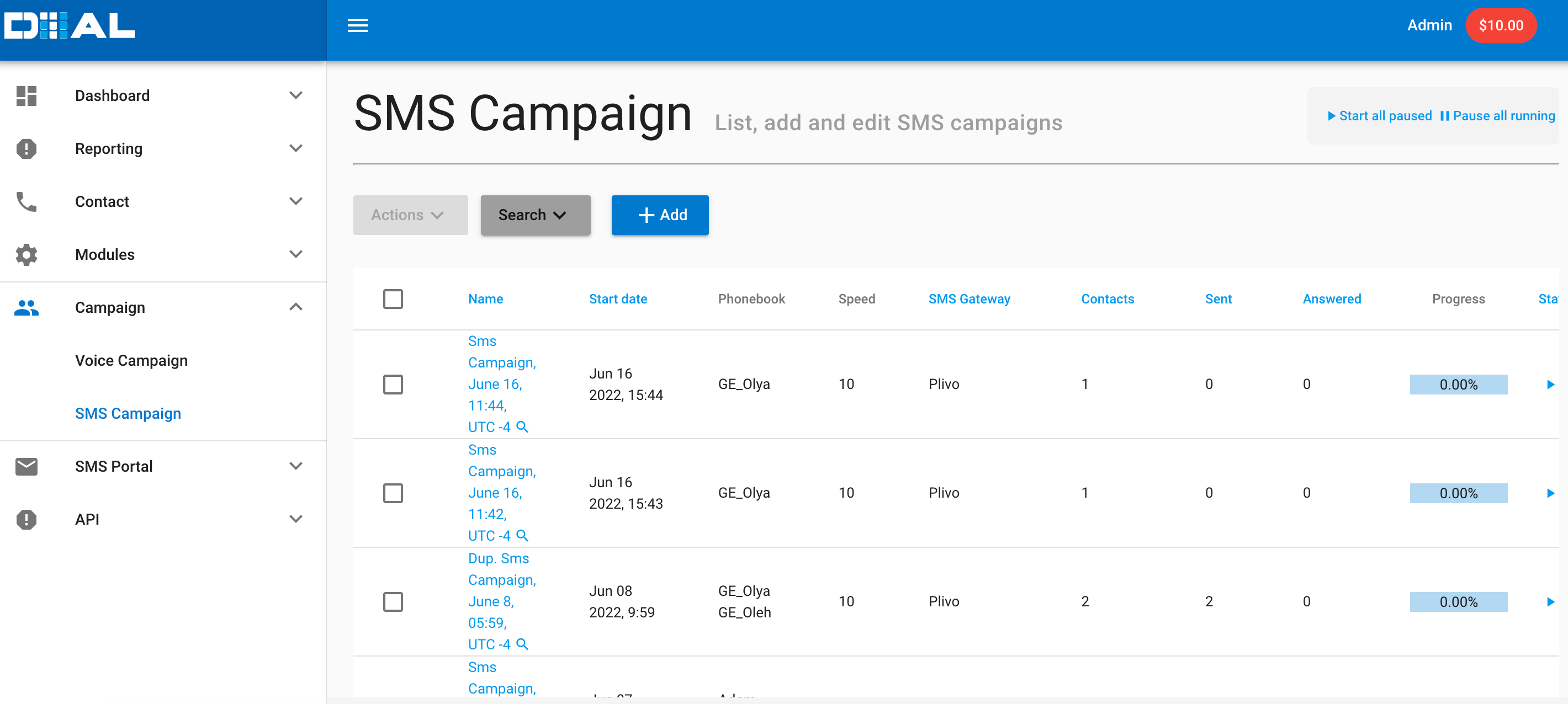1568x704 pixels.
Task: Click the SMS Portal envelope icon
Action: click(x=26, y=466)
